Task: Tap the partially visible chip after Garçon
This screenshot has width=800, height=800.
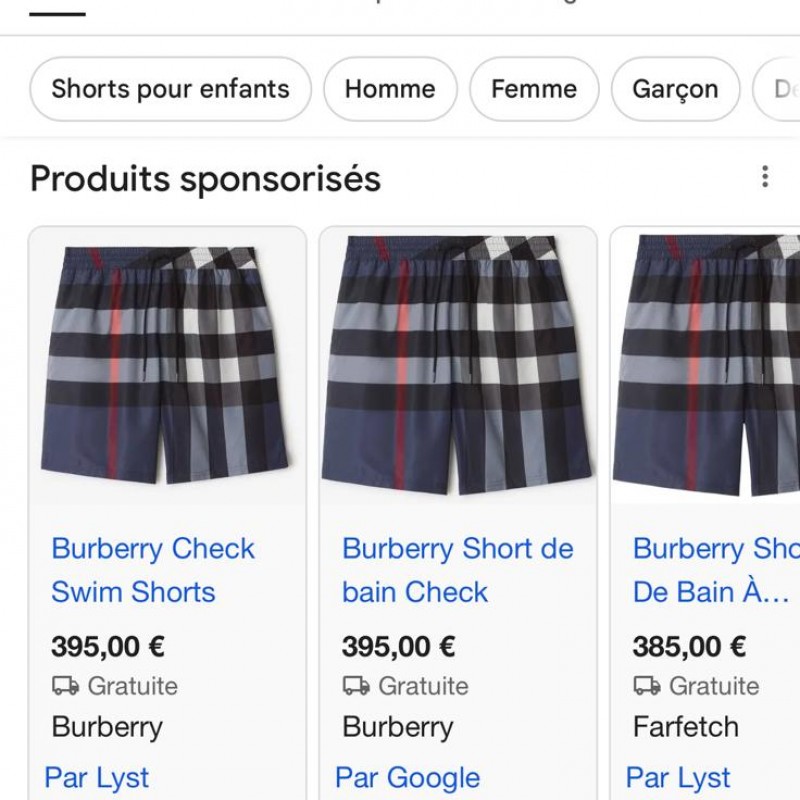Action: 780,89
